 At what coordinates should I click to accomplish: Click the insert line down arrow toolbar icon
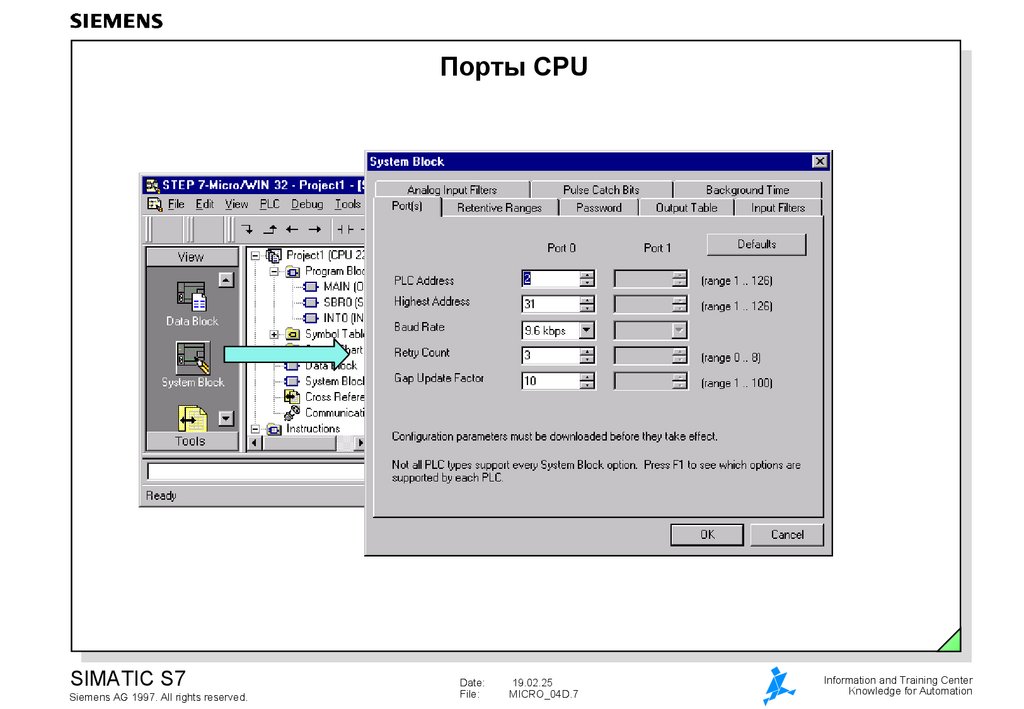247,229
